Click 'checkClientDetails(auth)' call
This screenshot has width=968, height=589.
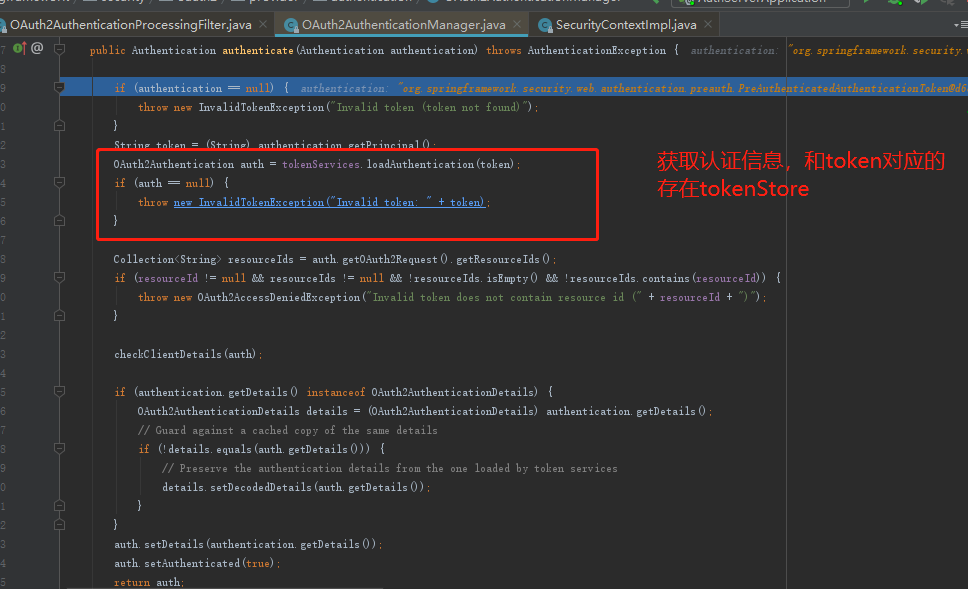click(x=186, y=354)
